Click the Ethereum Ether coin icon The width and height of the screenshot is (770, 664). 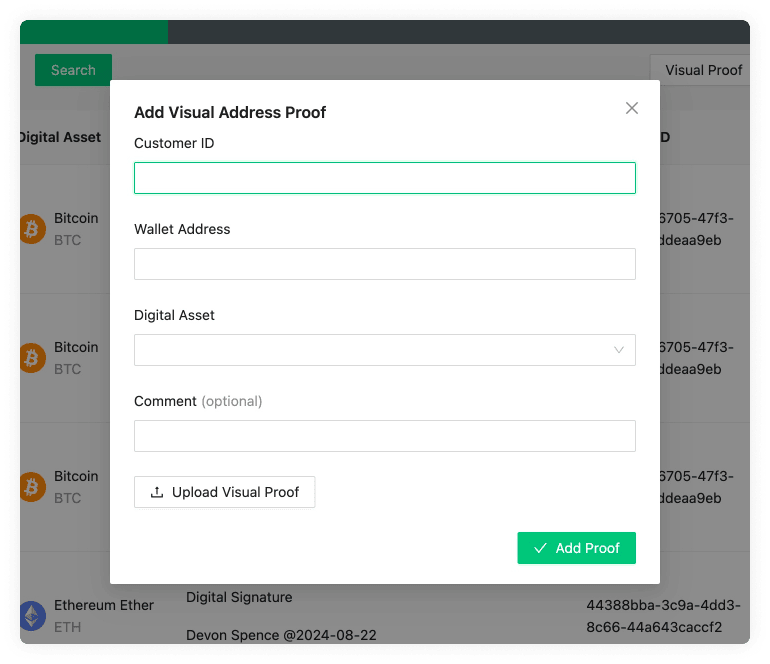[x=32, y=615]
